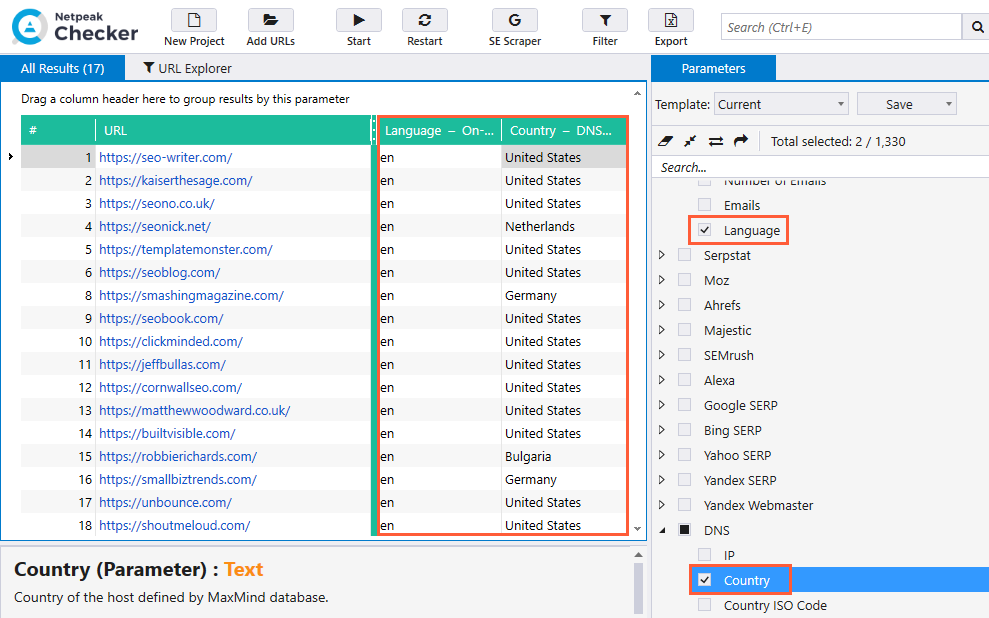This screenshot has width=989, height=618.
Task: Expand the SEMrush parameter group
Action: click(662, 355)
